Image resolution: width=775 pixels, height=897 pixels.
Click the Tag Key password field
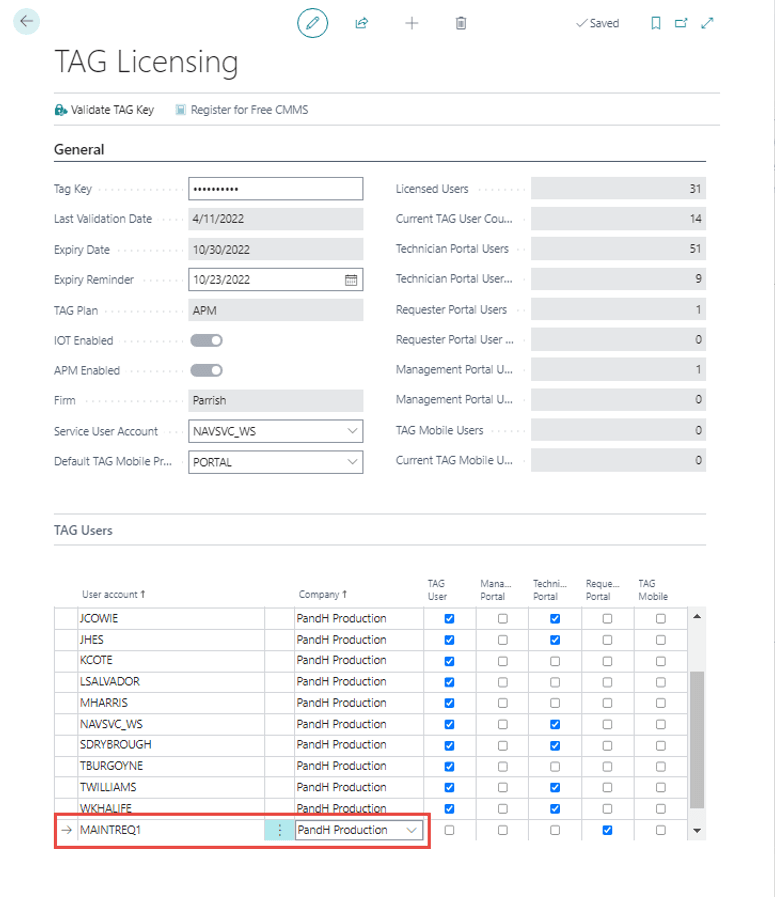point(276,189)
